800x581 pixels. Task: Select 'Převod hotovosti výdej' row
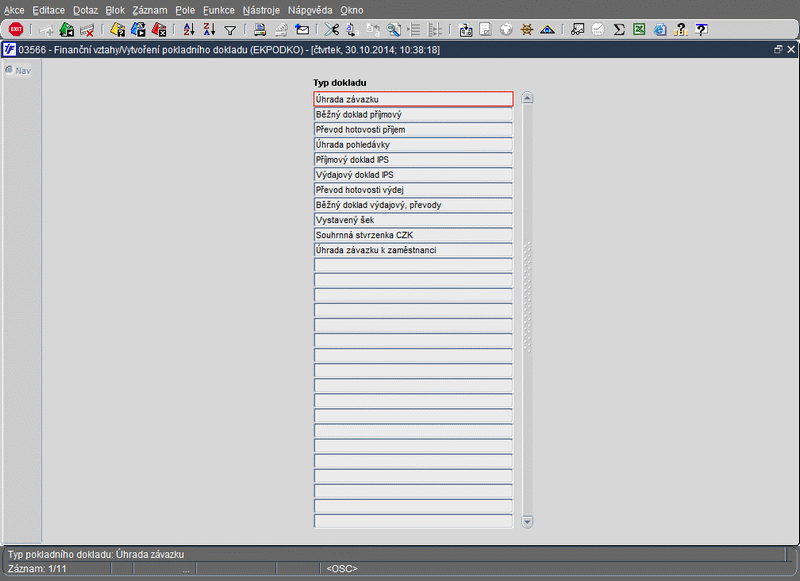click(413, 189)
